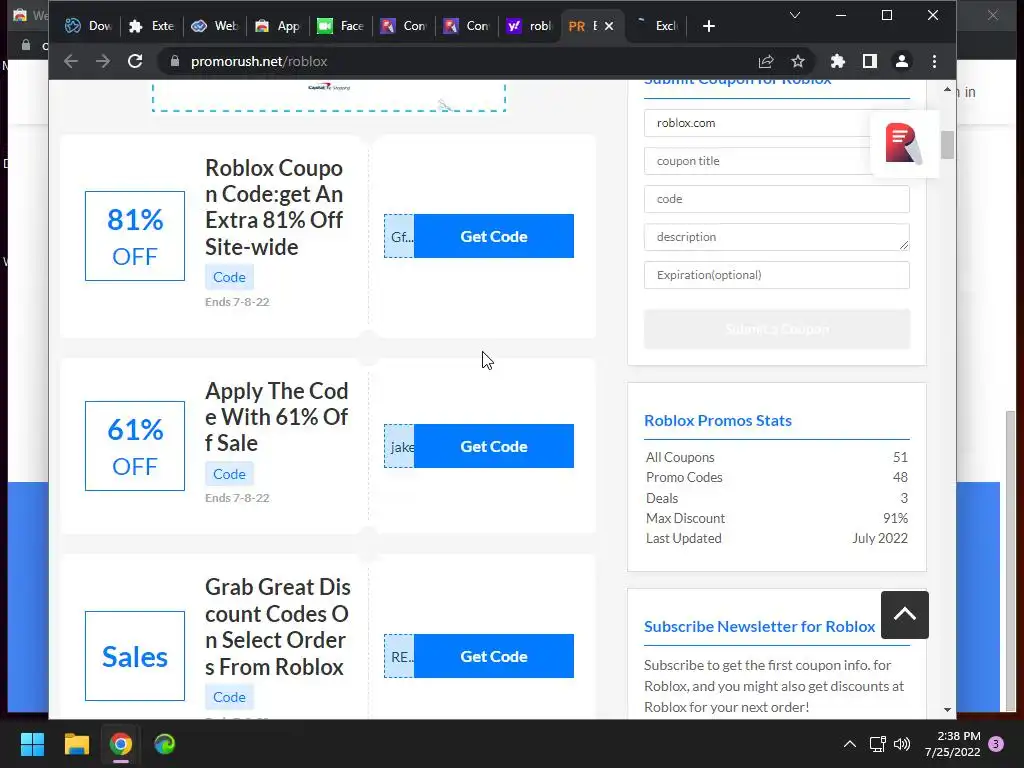Click the 81% OFF badge
1024x768 pixels.
(135, 236)
